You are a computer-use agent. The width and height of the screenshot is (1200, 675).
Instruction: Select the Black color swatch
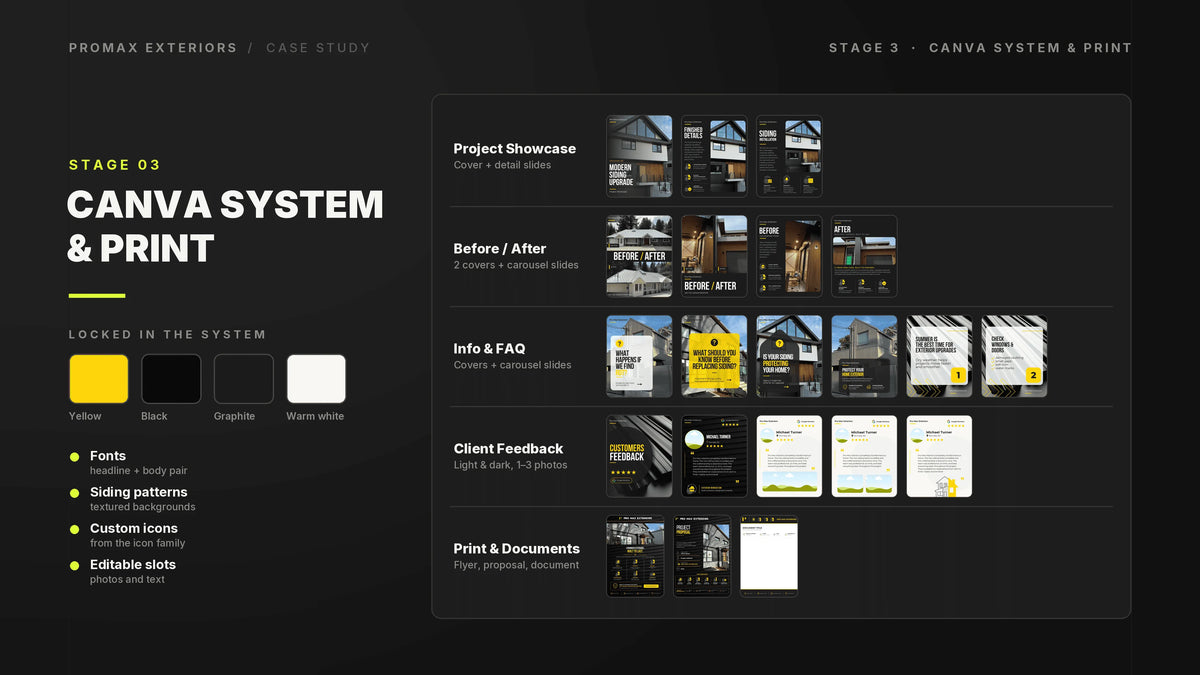pos(171,379)
